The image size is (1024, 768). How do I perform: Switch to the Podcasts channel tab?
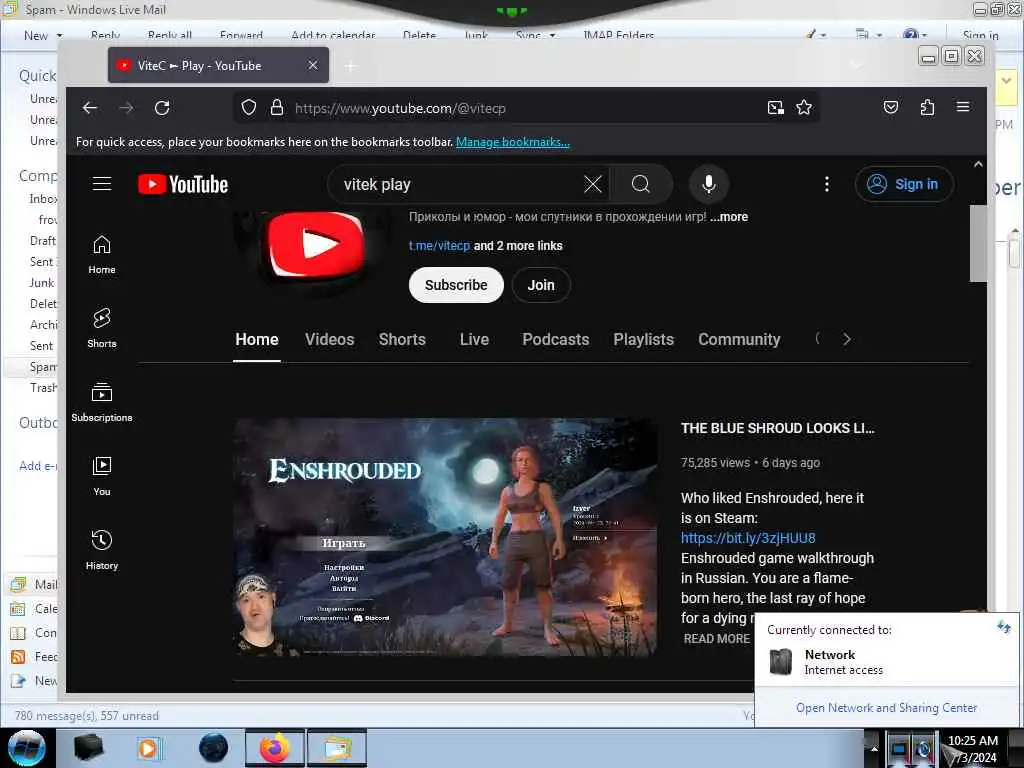click(556, 340)
